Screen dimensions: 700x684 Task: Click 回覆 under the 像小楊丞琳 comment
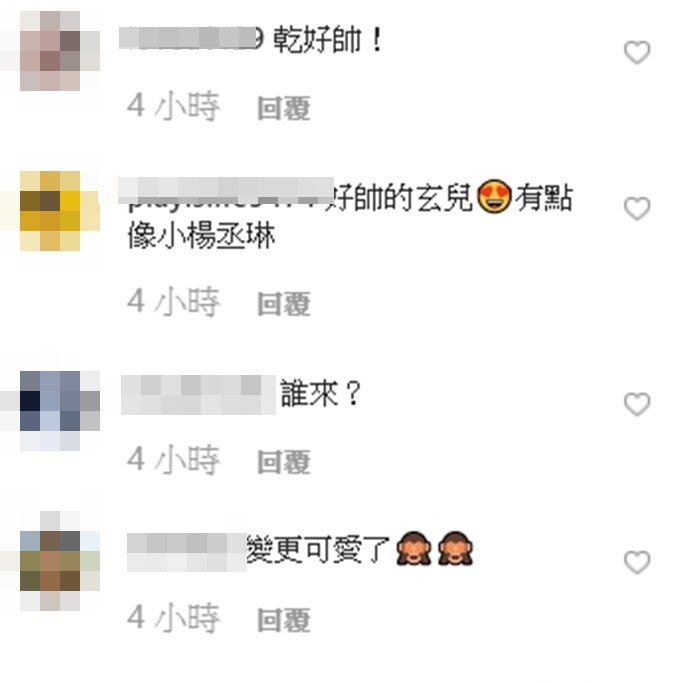pos(284,304)
